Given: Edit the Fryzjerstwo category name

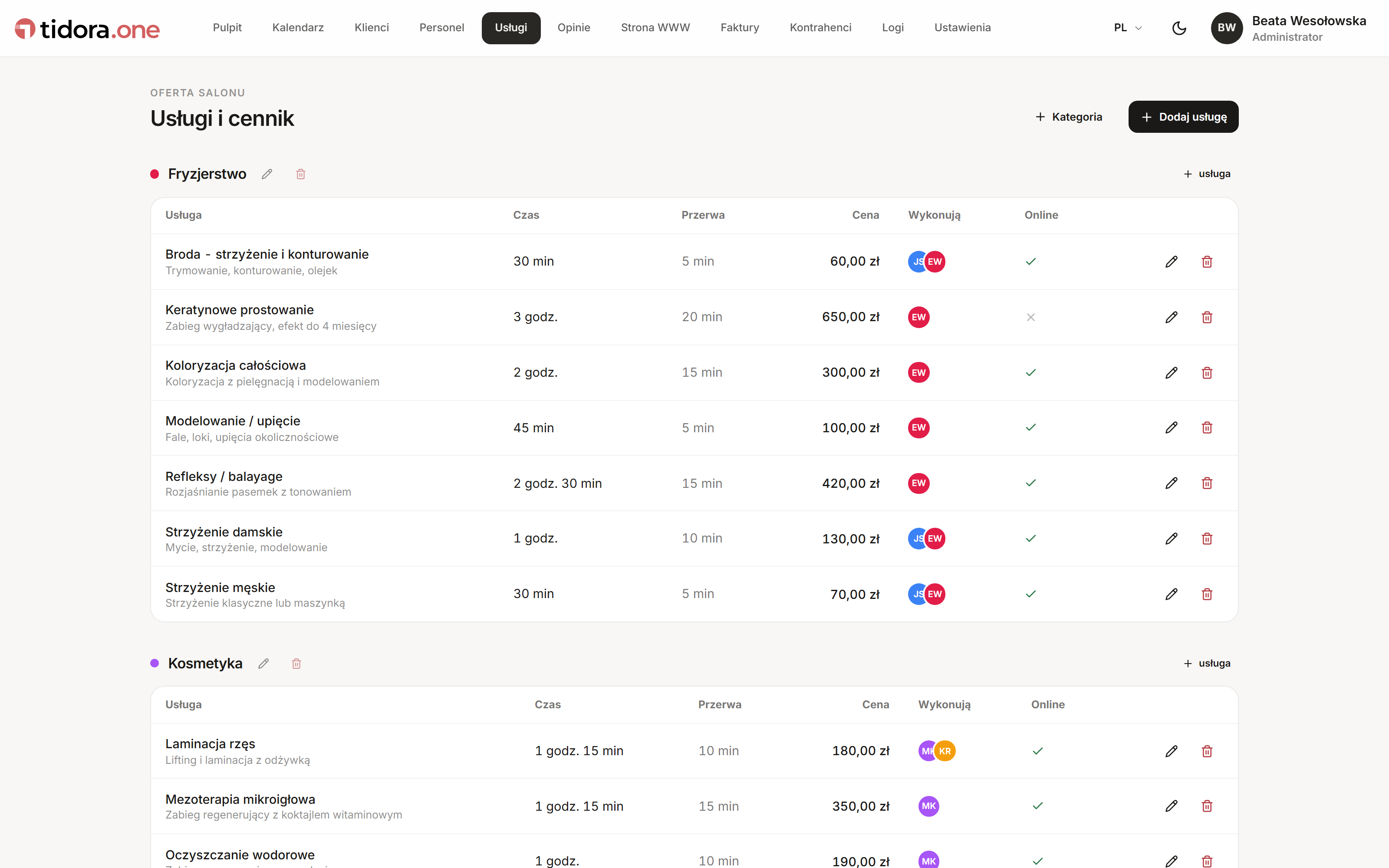Looking at the screenshot, I should tap(267, 174).
